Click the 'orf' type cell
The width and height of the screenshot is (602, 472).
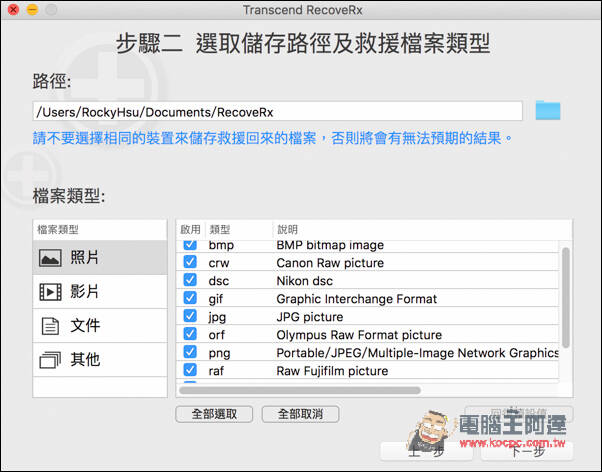tap(217, 335)
